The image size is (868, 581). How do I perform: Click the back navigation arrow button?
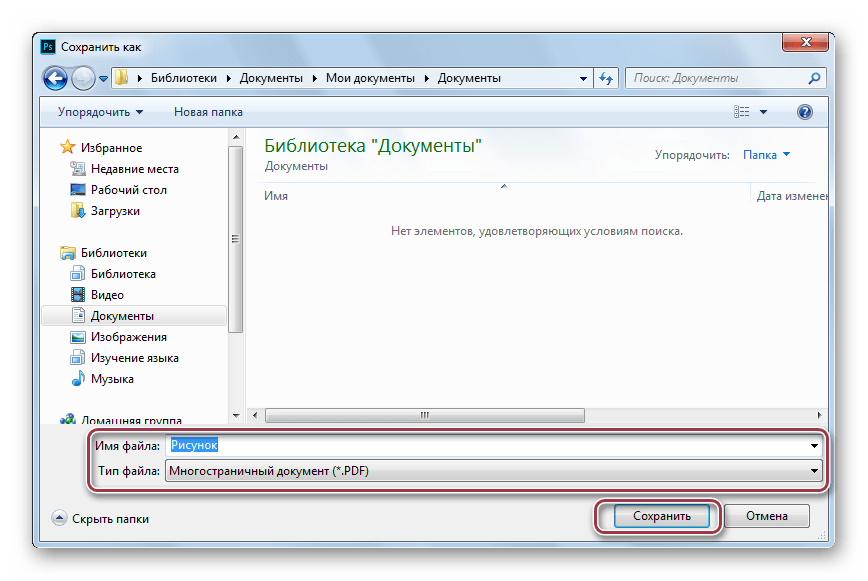pos(55,78)
